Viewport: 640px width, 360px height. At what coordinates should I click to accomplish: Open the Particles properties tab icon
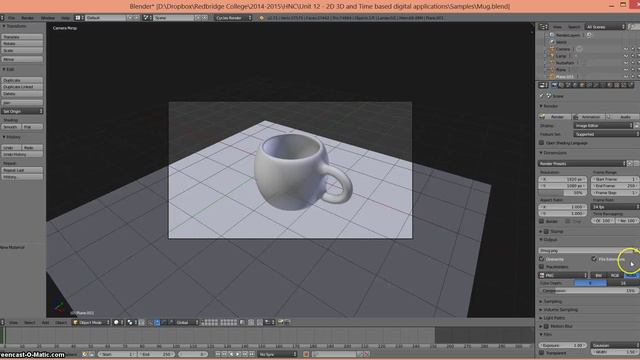[624, 85]
